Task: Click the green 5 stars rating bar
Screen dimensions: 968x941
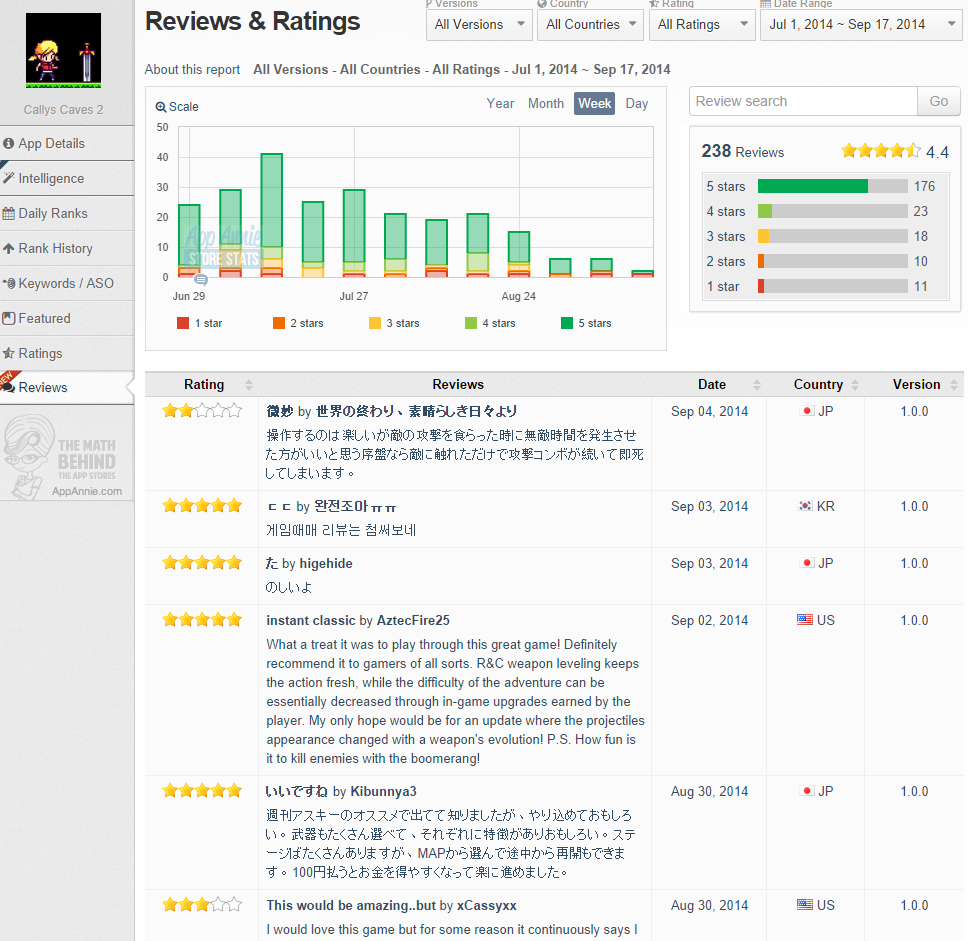Action: (812, 186)
